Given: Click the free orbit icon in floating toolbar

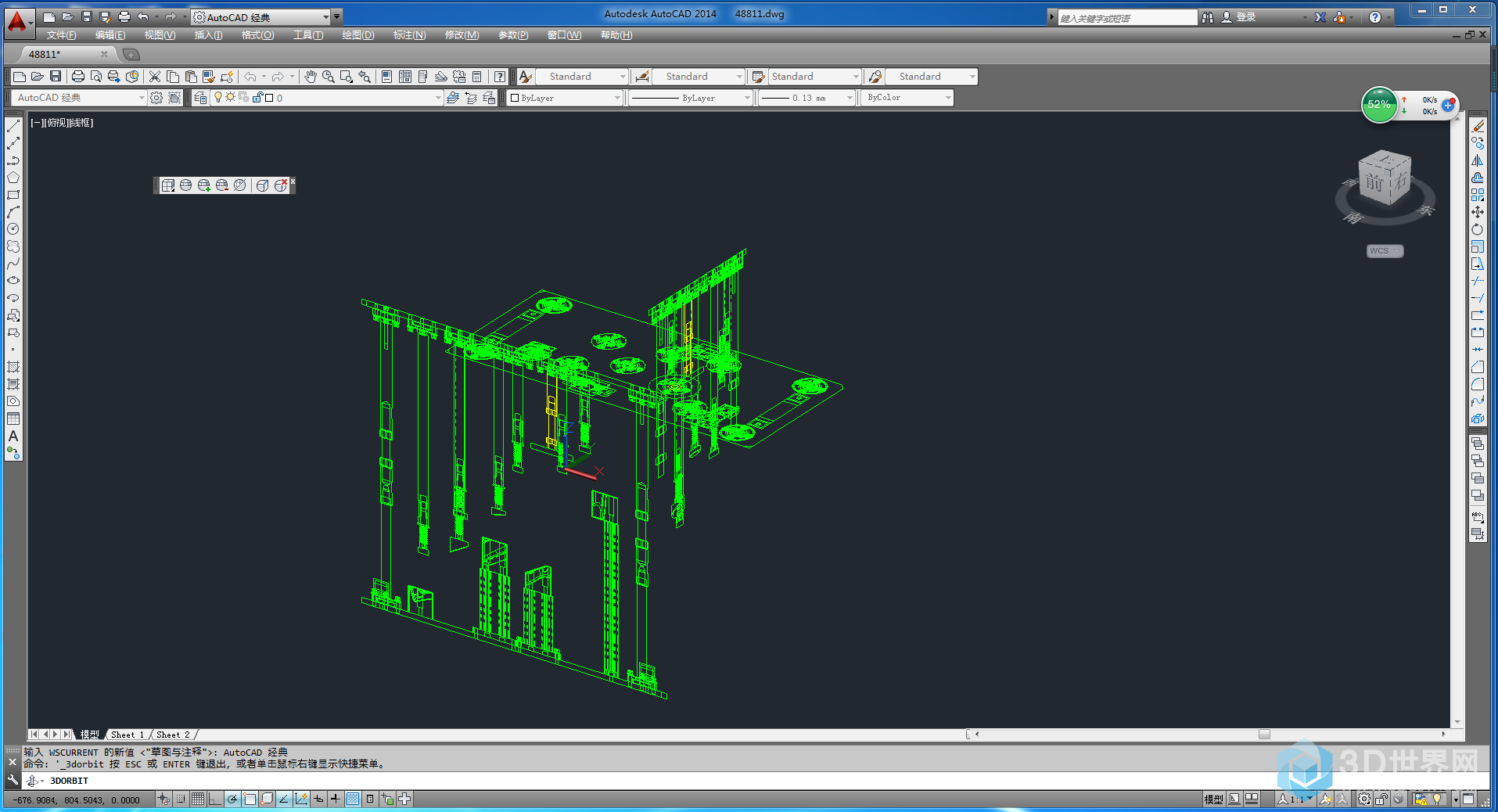Looking at the screenshot, I should coord(185,185).
